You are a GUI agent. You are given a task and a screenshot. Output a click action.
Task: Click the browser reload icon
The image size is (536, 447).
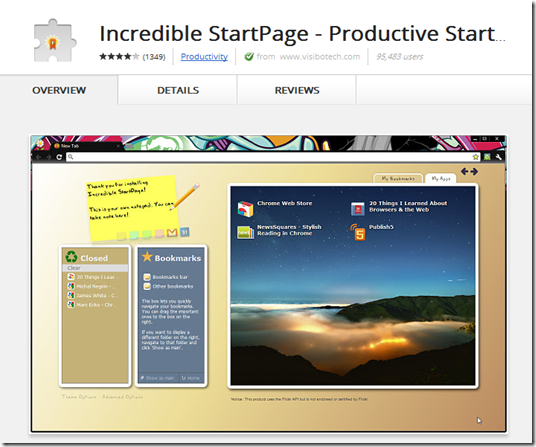[x=59, y=157]
